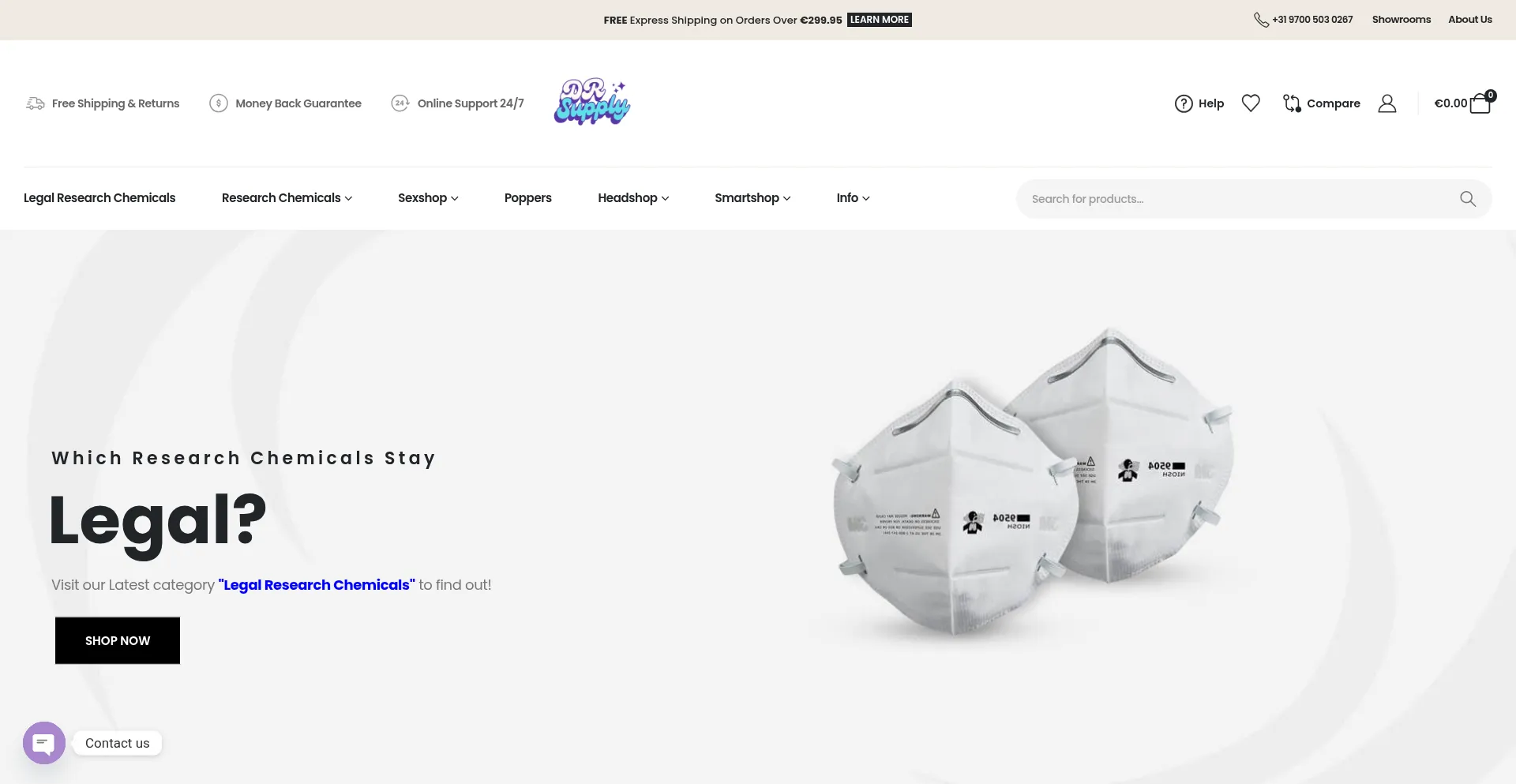Click the Help question mark icon
This screenshot has height=784, width=1516.
(x=1184, y=103)
